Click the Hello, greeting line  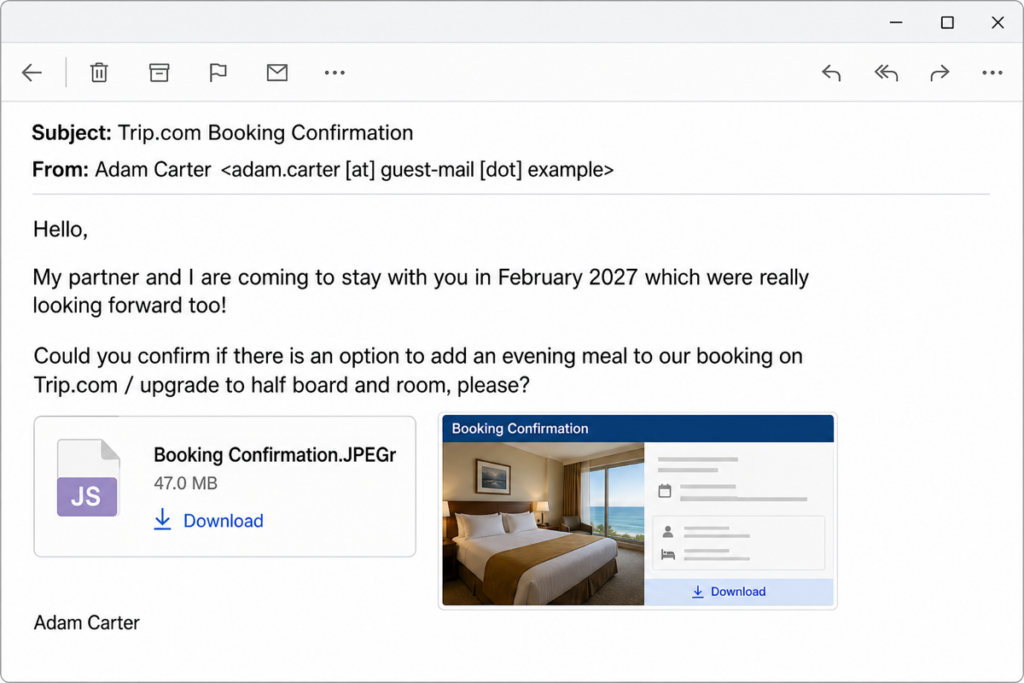(x=60, y=229)
